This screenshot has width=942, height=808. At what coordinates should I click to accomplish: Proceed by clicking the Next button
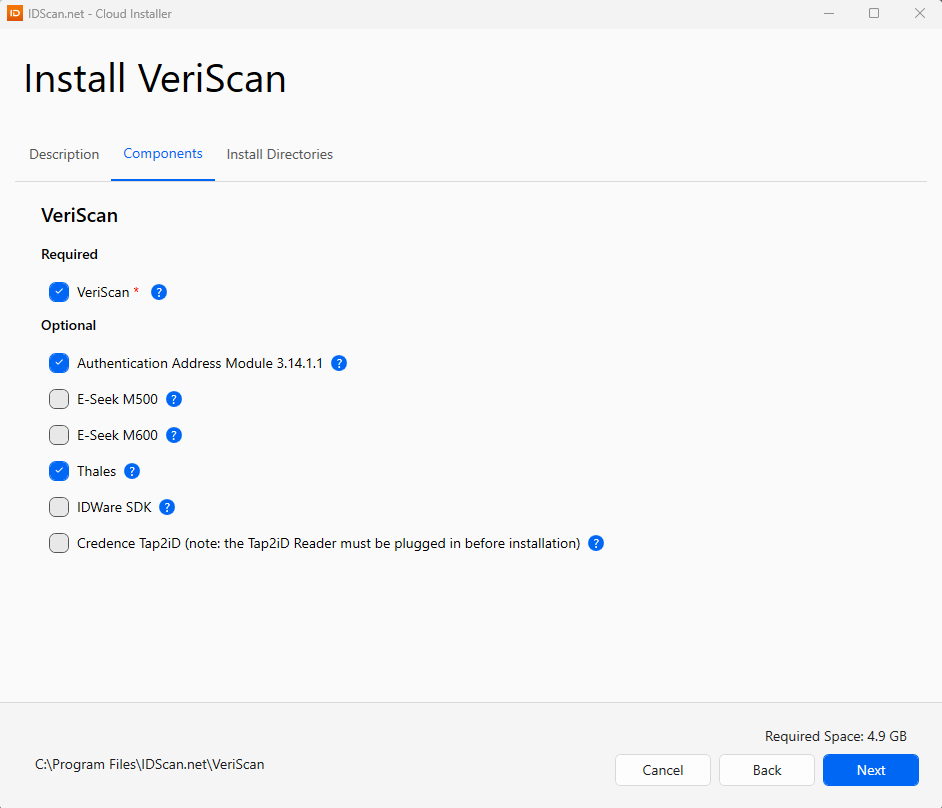point(870,770)
